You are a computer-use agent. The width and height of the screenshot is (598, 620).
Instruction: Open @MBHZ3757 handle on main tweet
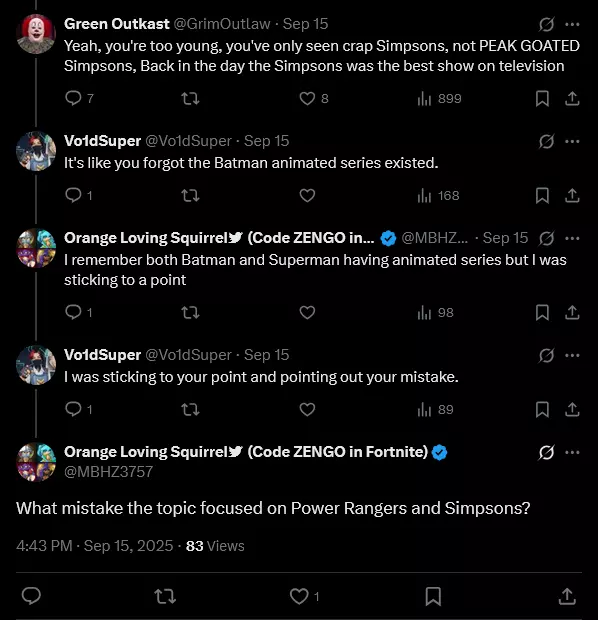[x=108, y=471]
